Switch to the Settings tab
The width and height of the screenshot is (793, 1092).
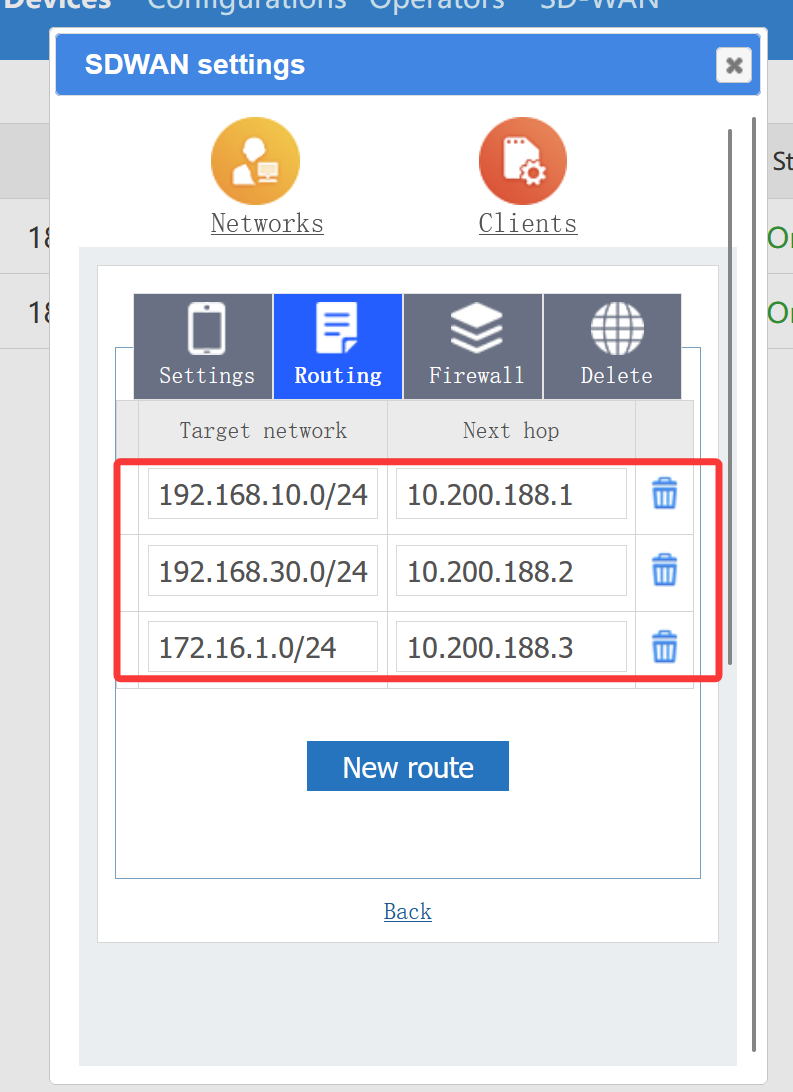pos(203,346)
